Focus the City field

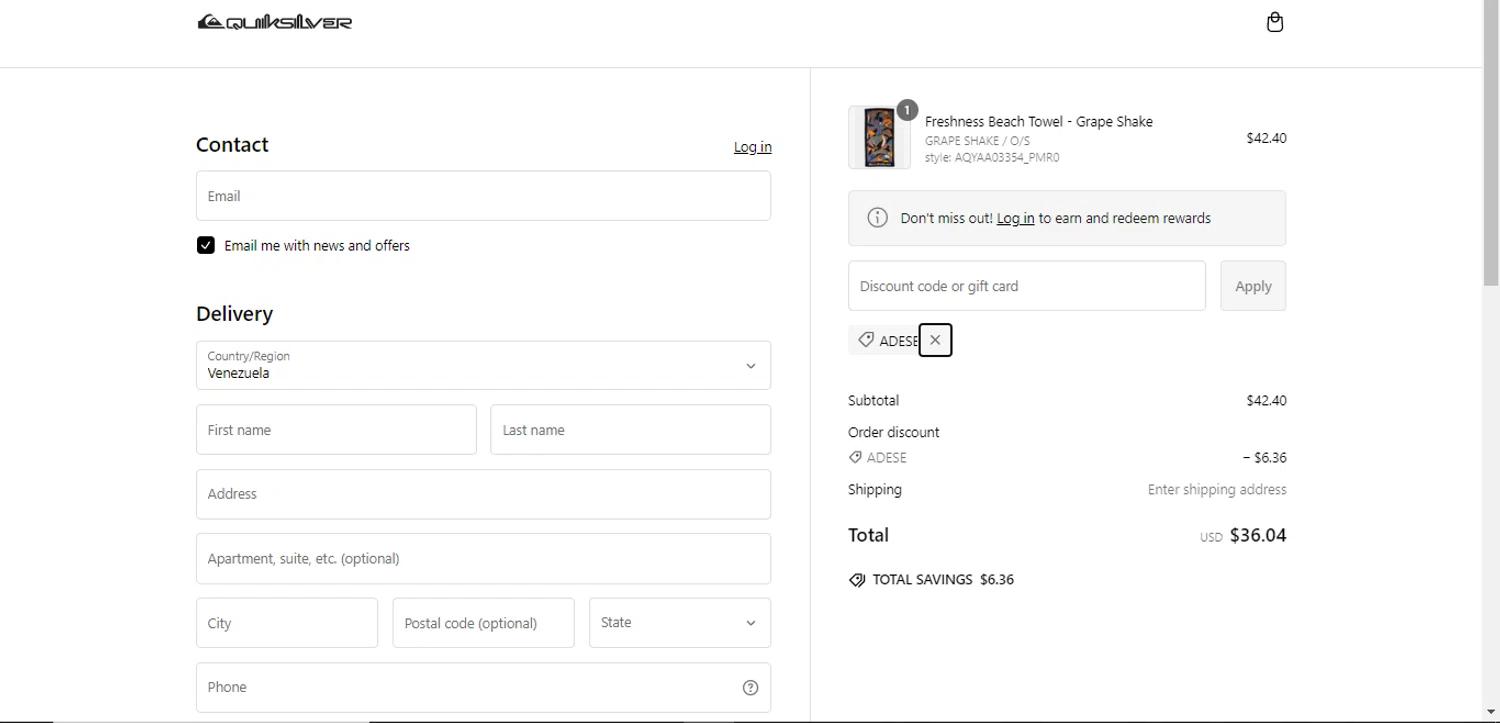pos(287,623)
